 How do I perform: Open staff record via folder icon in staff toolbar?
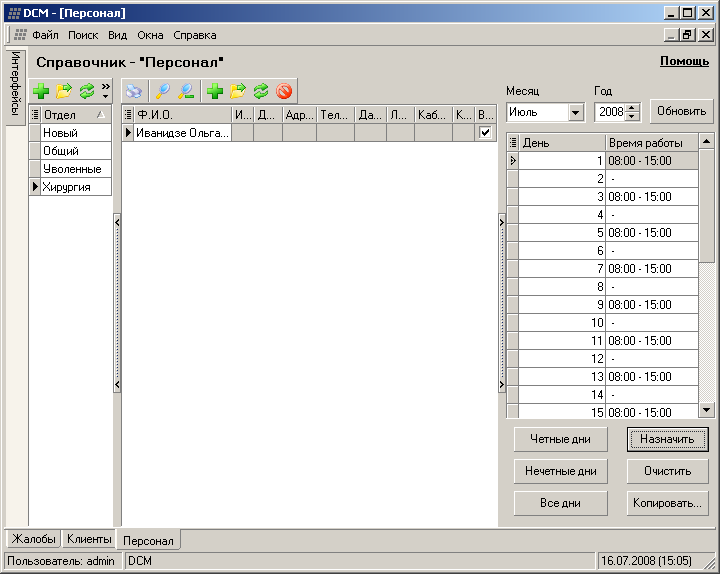pos(238,91)
